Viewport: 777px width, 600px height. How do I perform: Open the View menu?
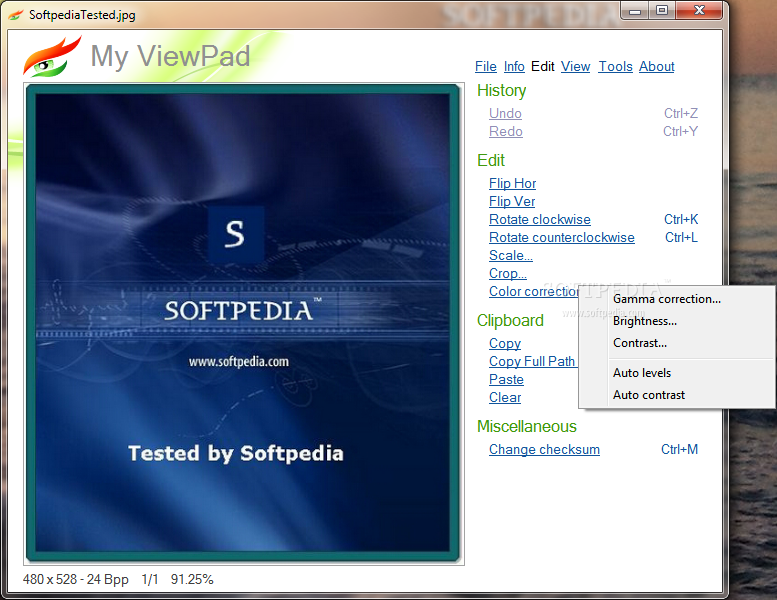pos(575,66)
